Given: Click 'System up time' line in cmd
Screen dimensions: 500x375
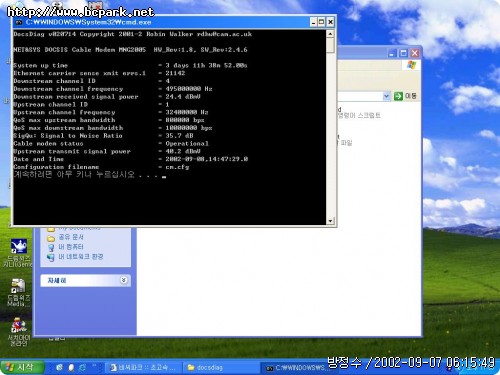Looking at the screenshot, I should coord(130,66).
